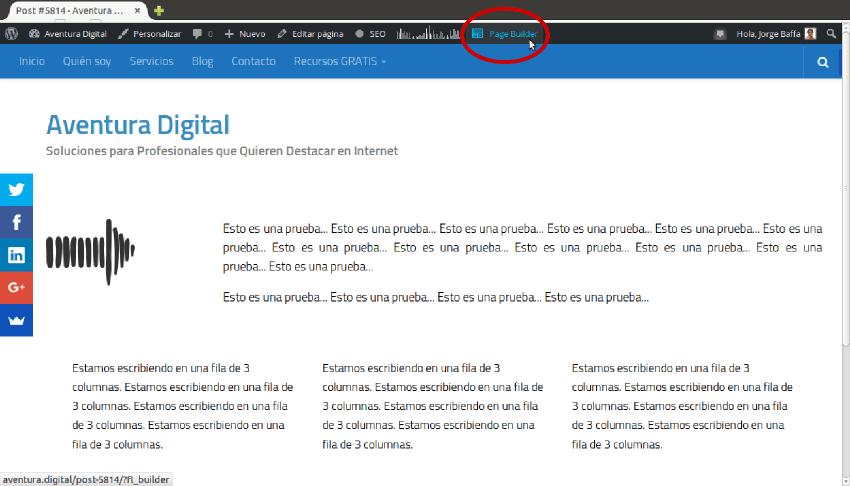
Task: Click the blue navigation search icon
Action: point(823,62)
